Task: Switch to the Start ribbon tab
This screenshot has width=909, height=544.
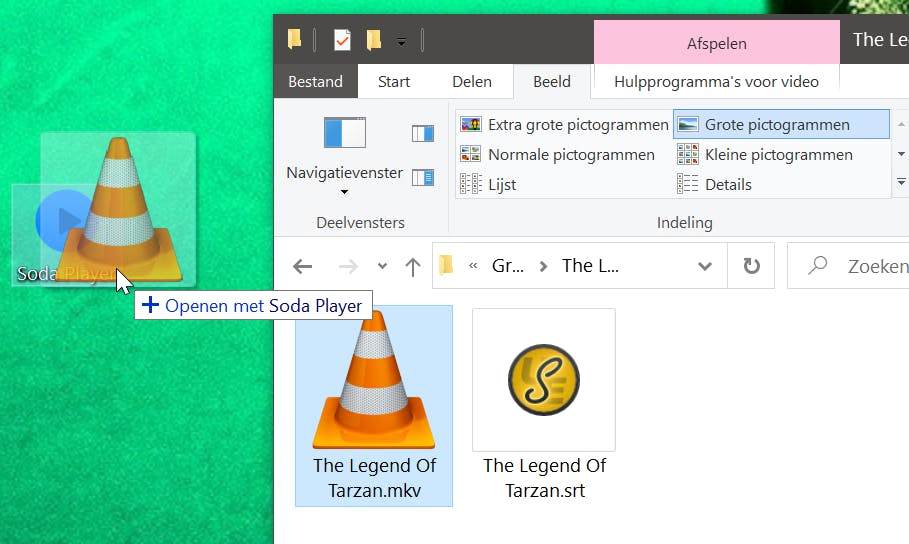Action: point(394,82)
